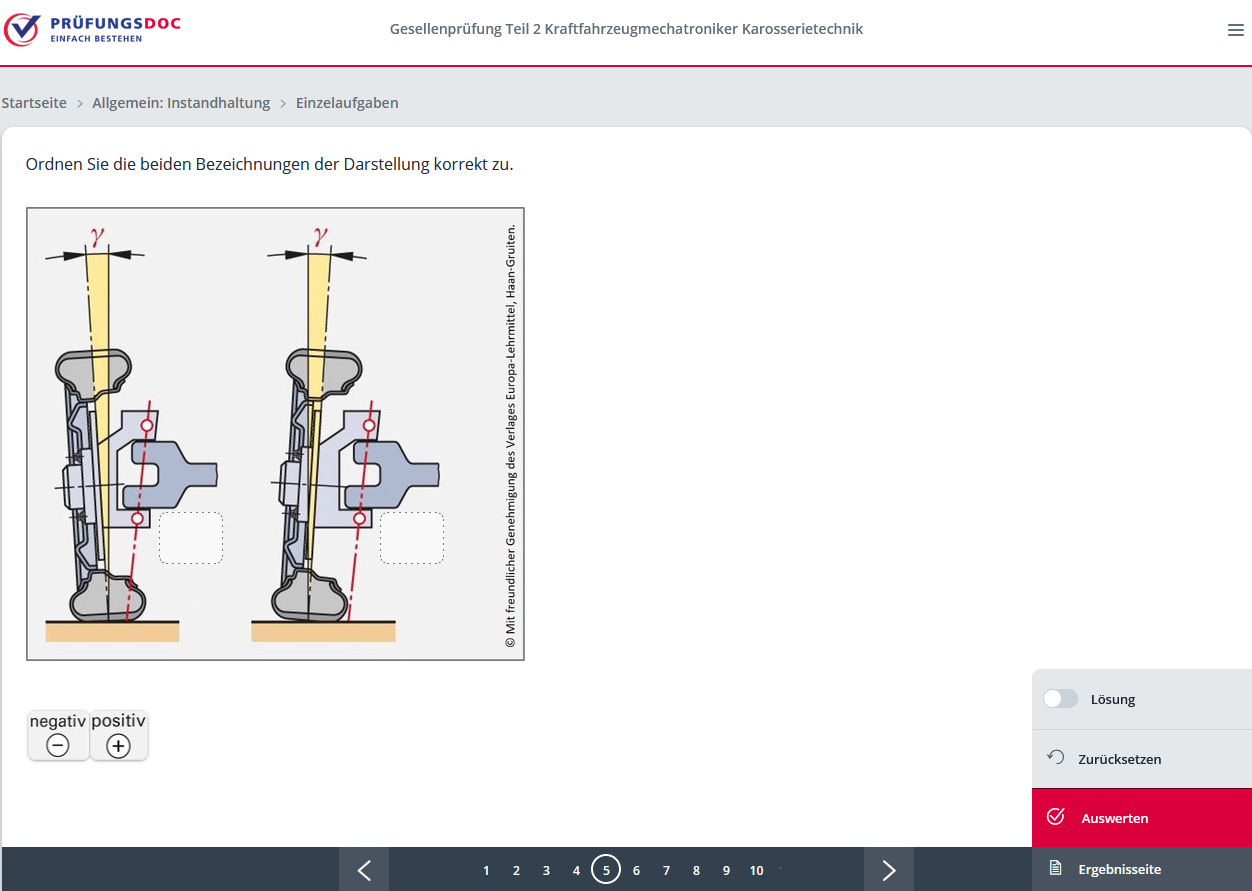1252x891 pixels.
Task: Open the Startseite breadcrumb link
Action: click(34, 103)
